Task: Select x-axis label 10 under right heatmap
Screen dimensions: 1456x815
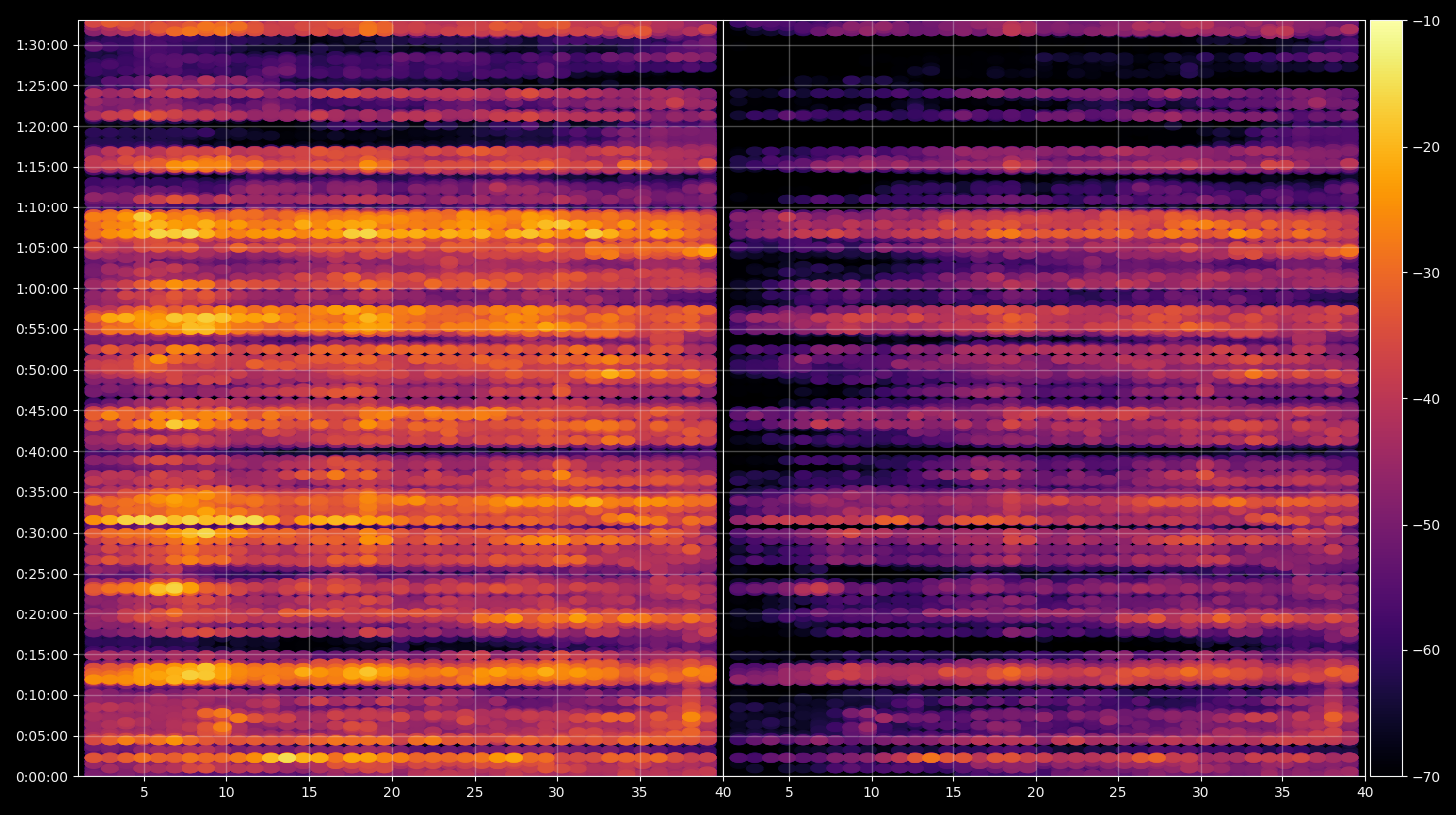Action: click(871, 793)
